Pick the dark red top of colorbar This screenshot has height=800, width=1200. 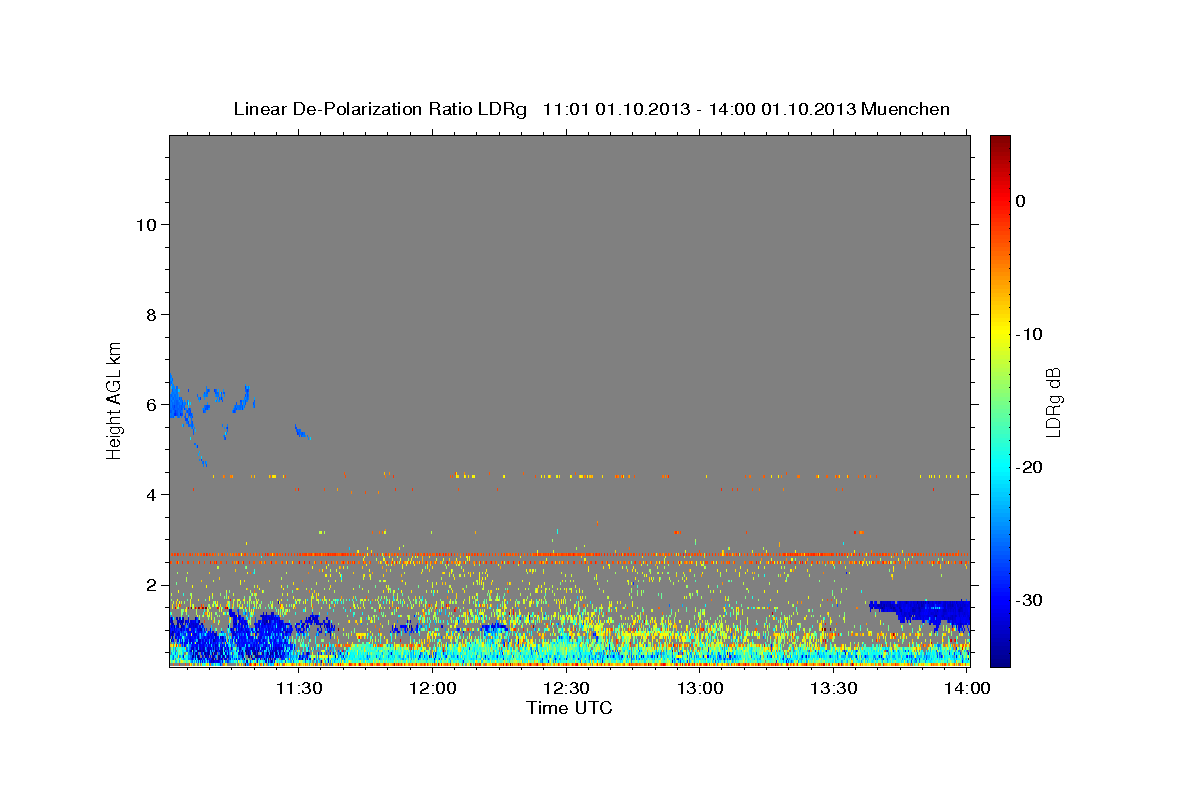[x=1000, y=142]
